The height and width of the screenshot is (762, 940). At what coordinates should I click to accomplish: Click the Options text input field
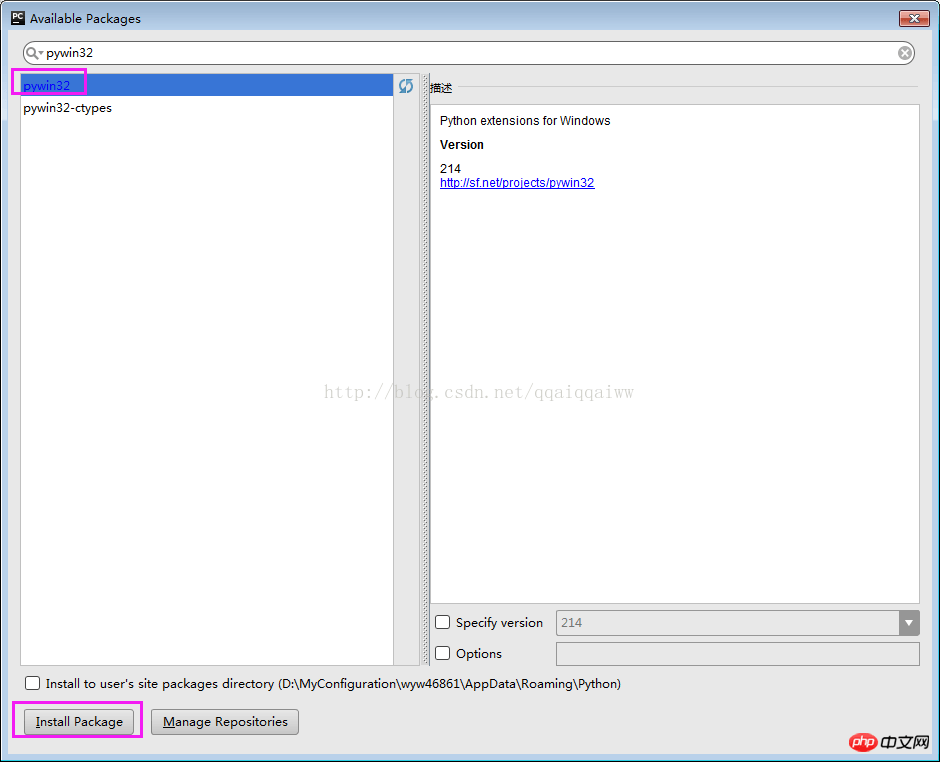(737, 653)
